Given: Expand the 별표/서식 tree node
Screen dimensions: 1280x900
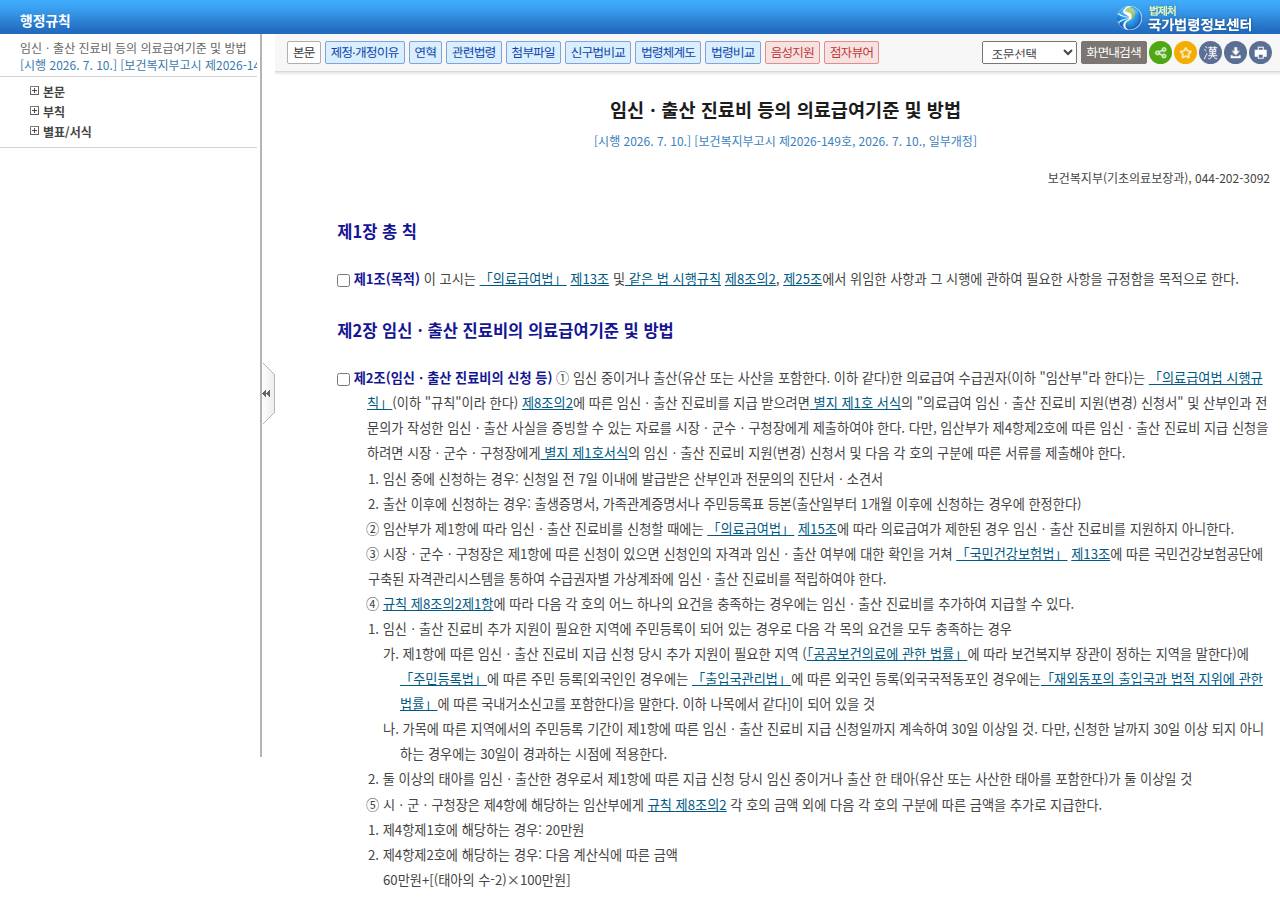Looking at the screenshot, I should click(35, 131).
